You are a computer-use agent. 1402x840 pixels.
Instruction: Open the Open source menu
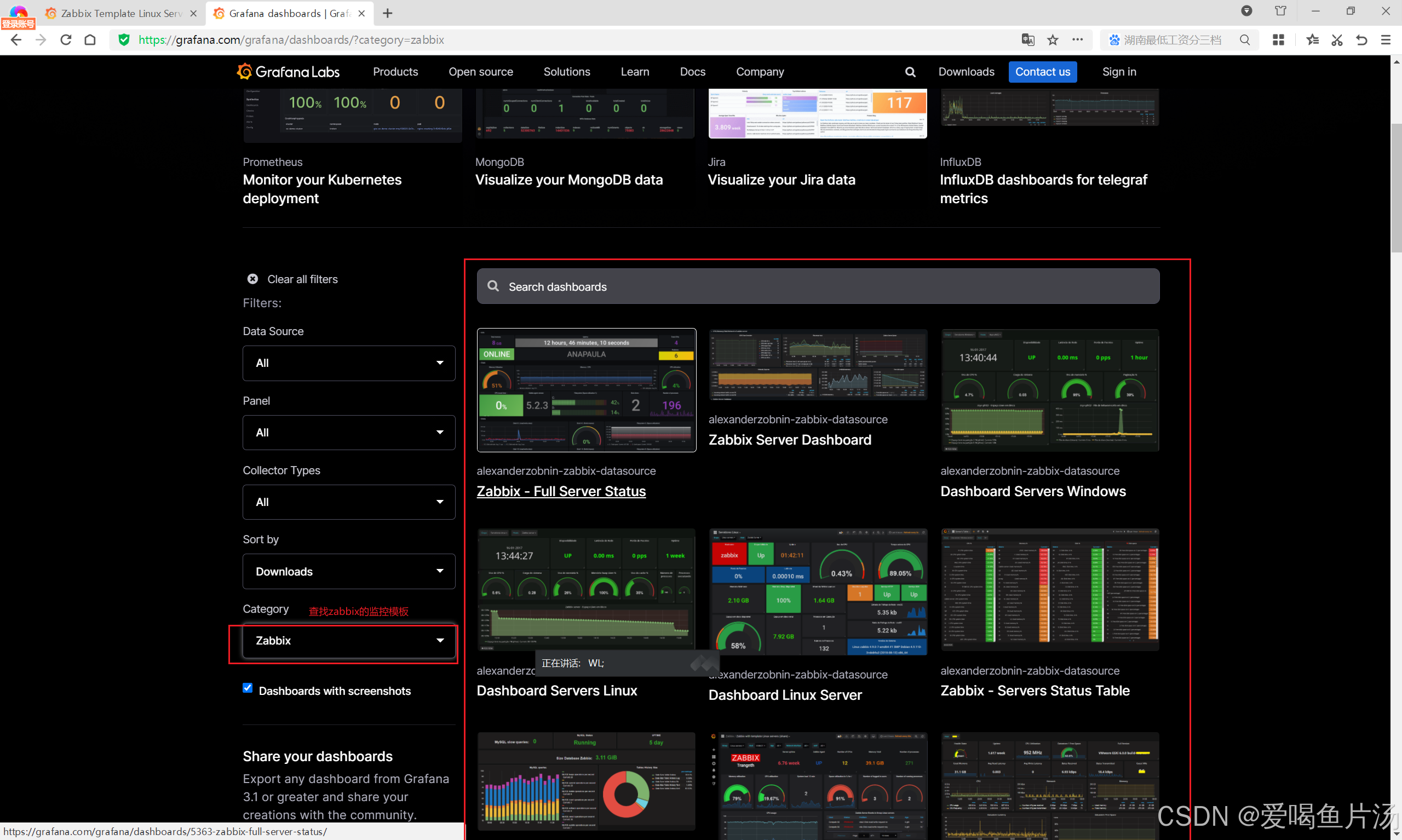click(x=480, y=72)
